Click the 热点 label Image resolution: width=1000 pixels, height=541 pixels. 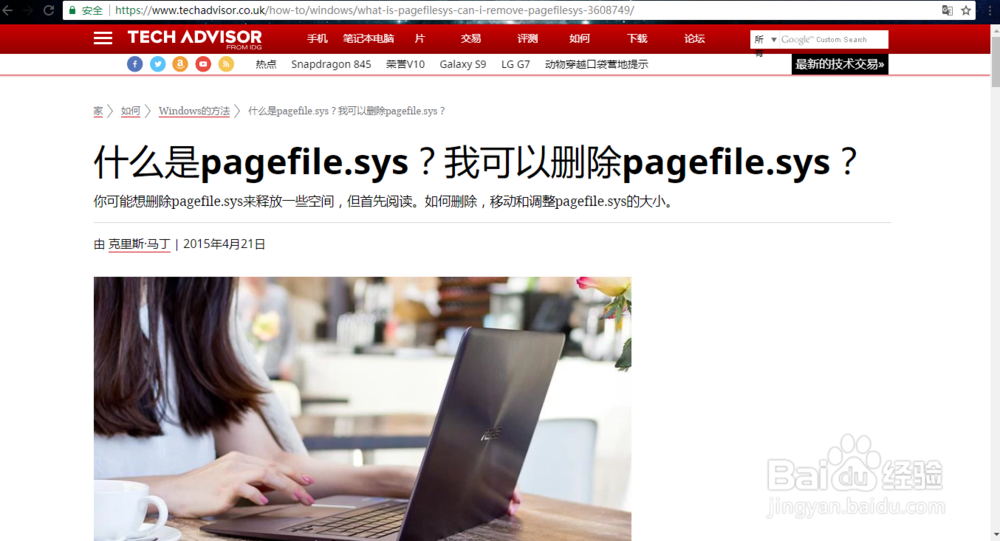(266, 64)
